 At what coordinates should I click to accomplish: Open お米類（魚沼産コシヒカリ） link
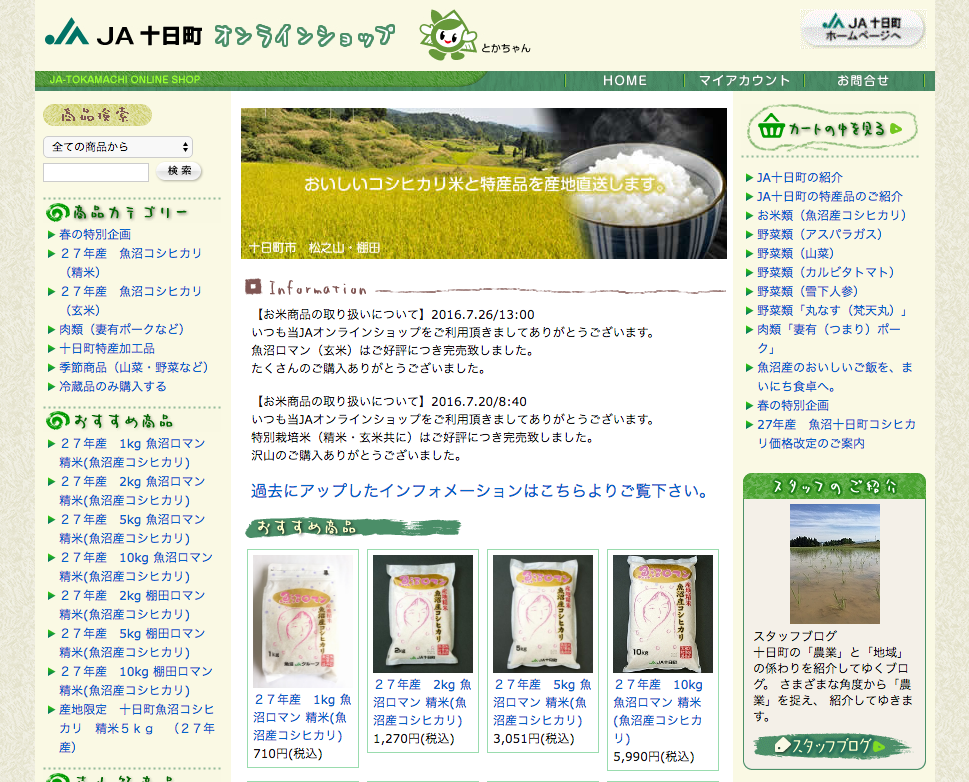tap(832, 215)
